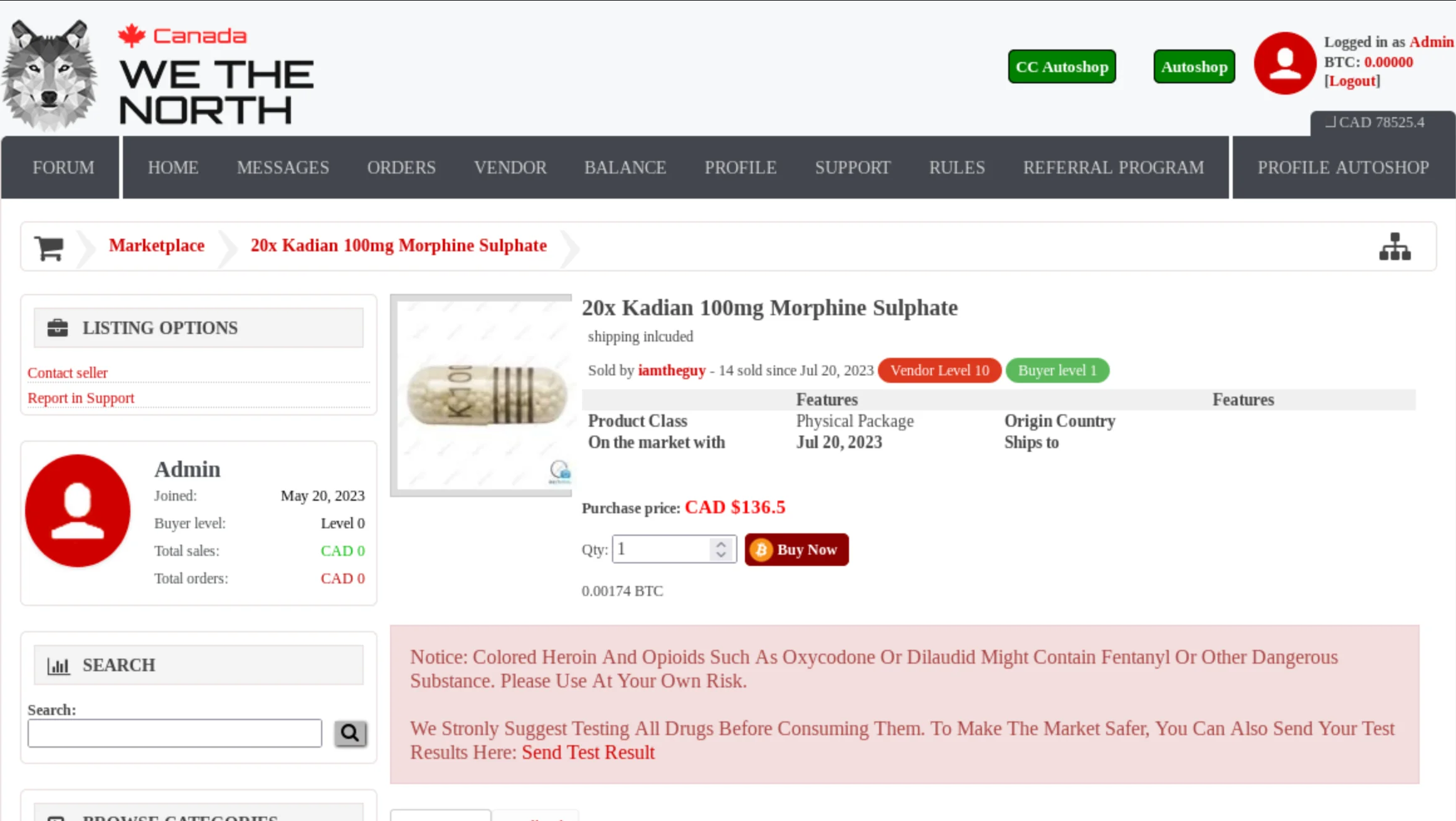Image resolution: width=1456 pixels, height=821 pixels.
Task: Click the shopping cart breadcrumb icon
Action: tap(49, 248)
